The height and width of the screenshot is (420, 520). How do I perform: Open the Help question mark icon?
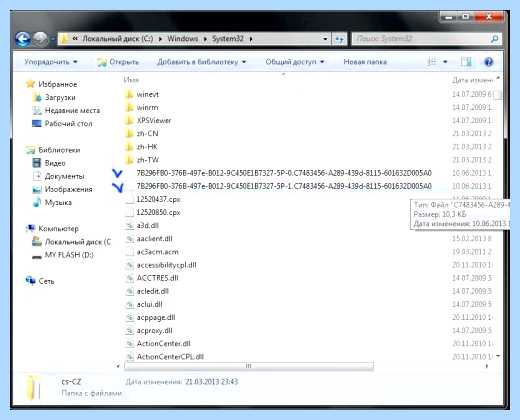[489, 62]
